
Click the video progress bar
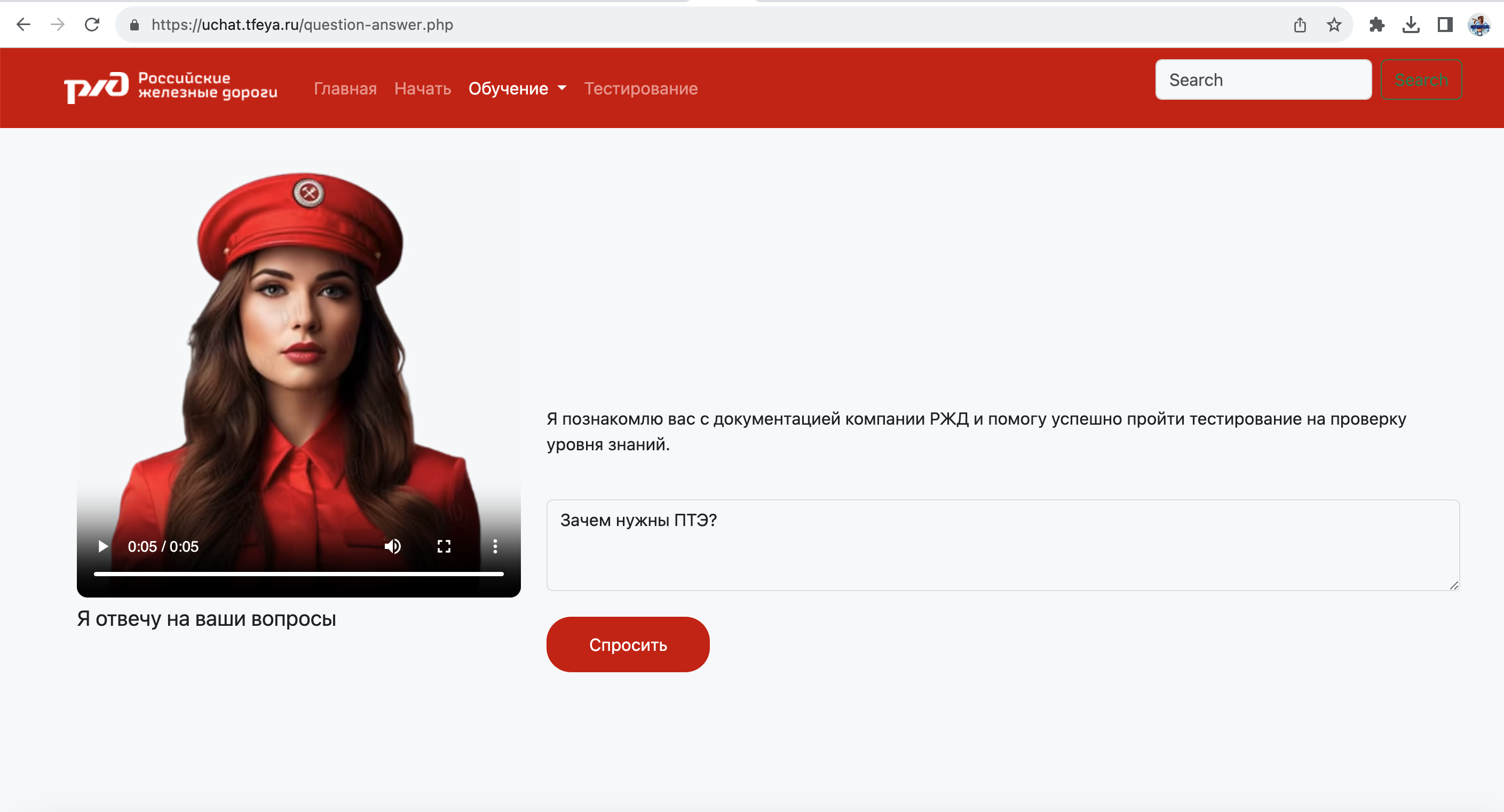click(298, 574)
